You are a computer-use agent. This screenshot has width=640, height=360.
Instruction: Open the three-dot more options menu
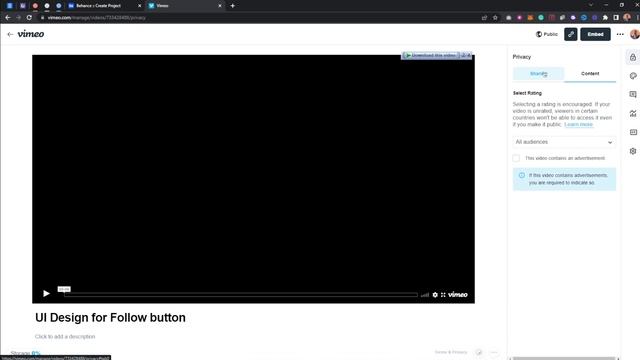pyautogui.click(x=620, y=34)
